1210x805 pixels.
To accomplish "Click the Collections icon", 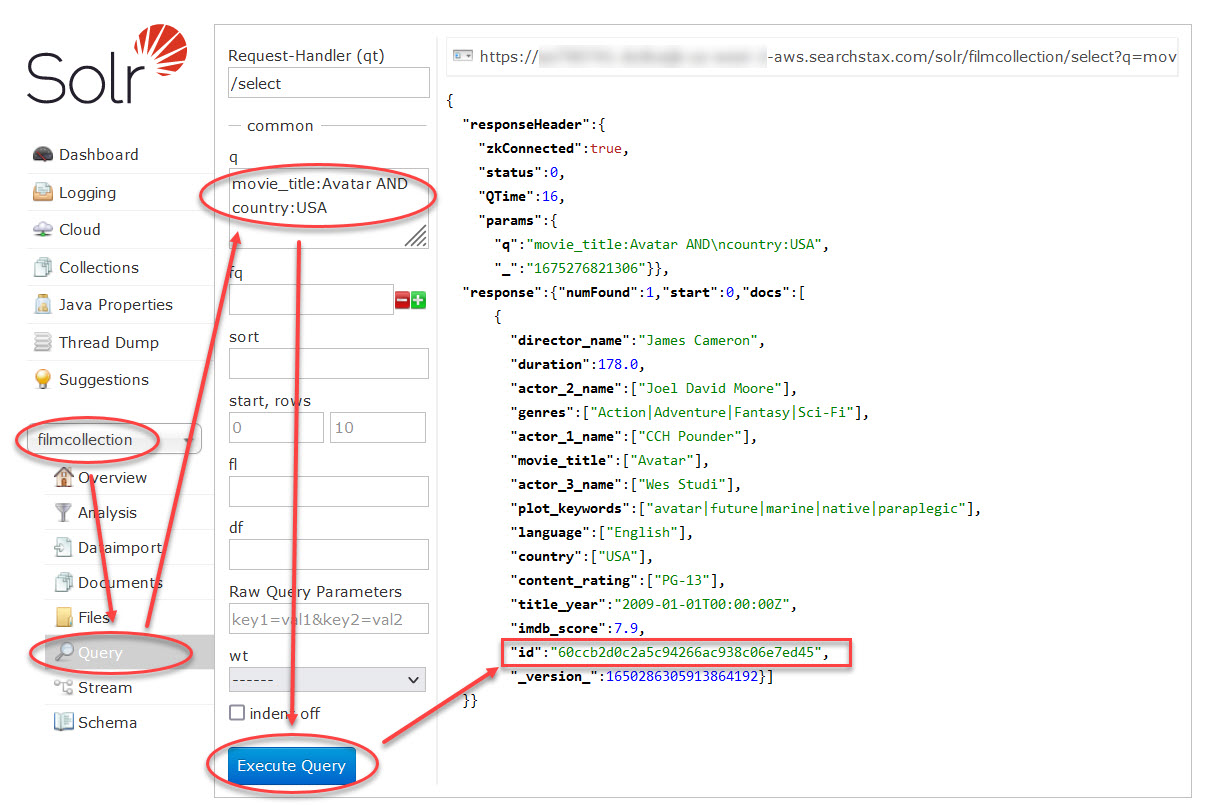I will coord(43,268).
